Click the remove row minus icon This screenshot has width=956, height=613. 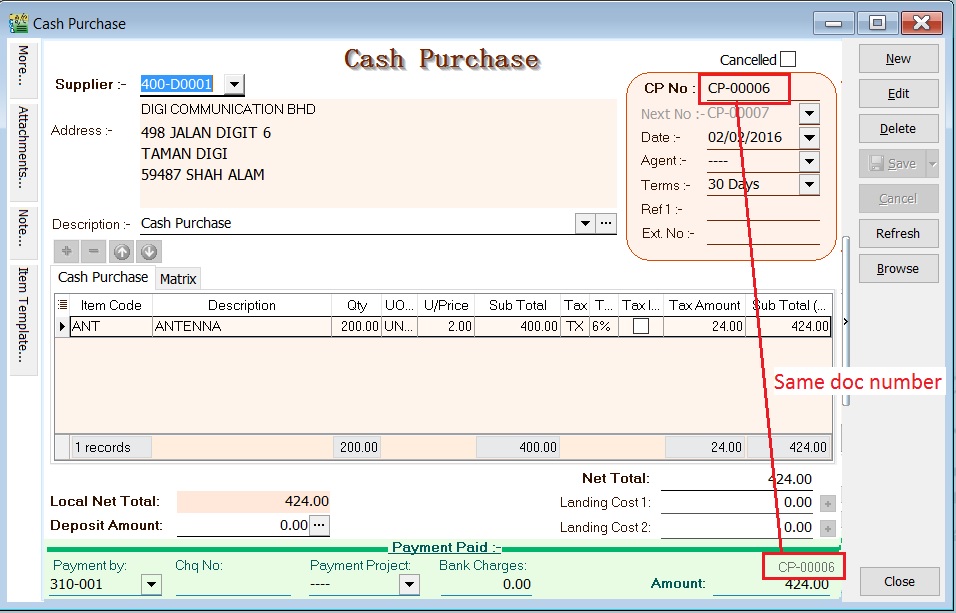point(93,252)
